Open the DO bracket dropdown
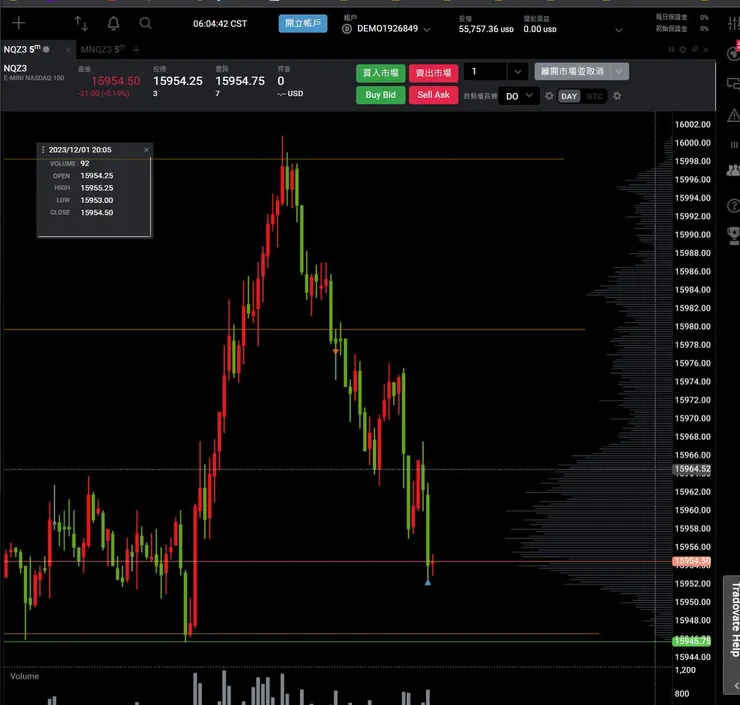 point(519,96)
